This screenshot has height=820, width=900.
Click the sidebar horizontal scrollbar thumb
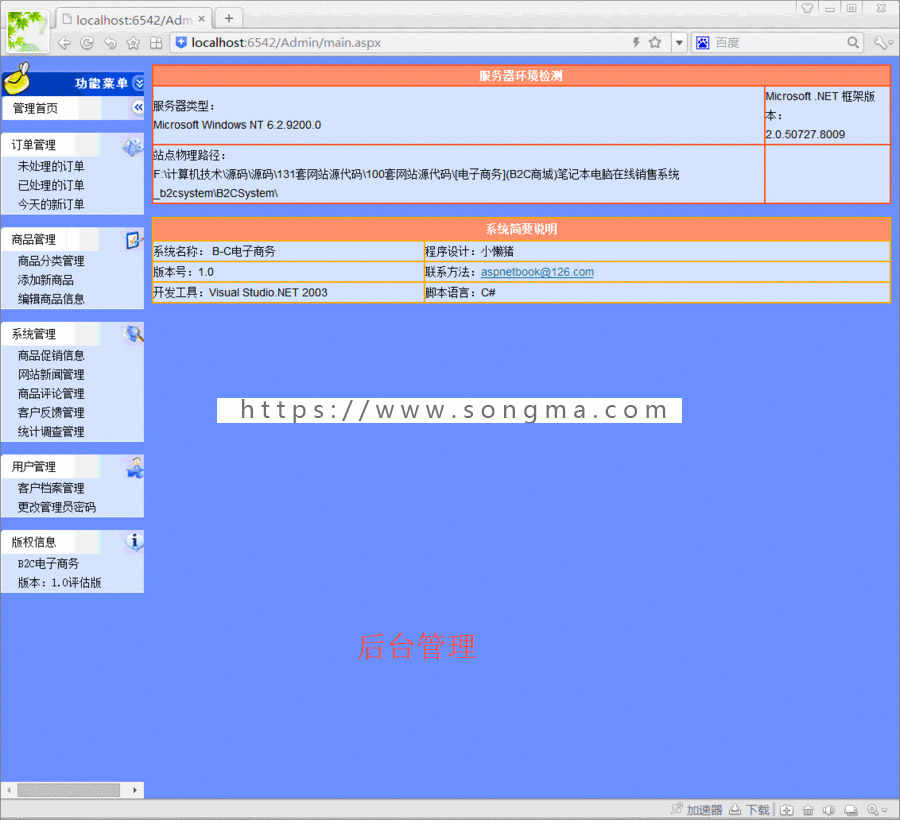click(68, 790)
